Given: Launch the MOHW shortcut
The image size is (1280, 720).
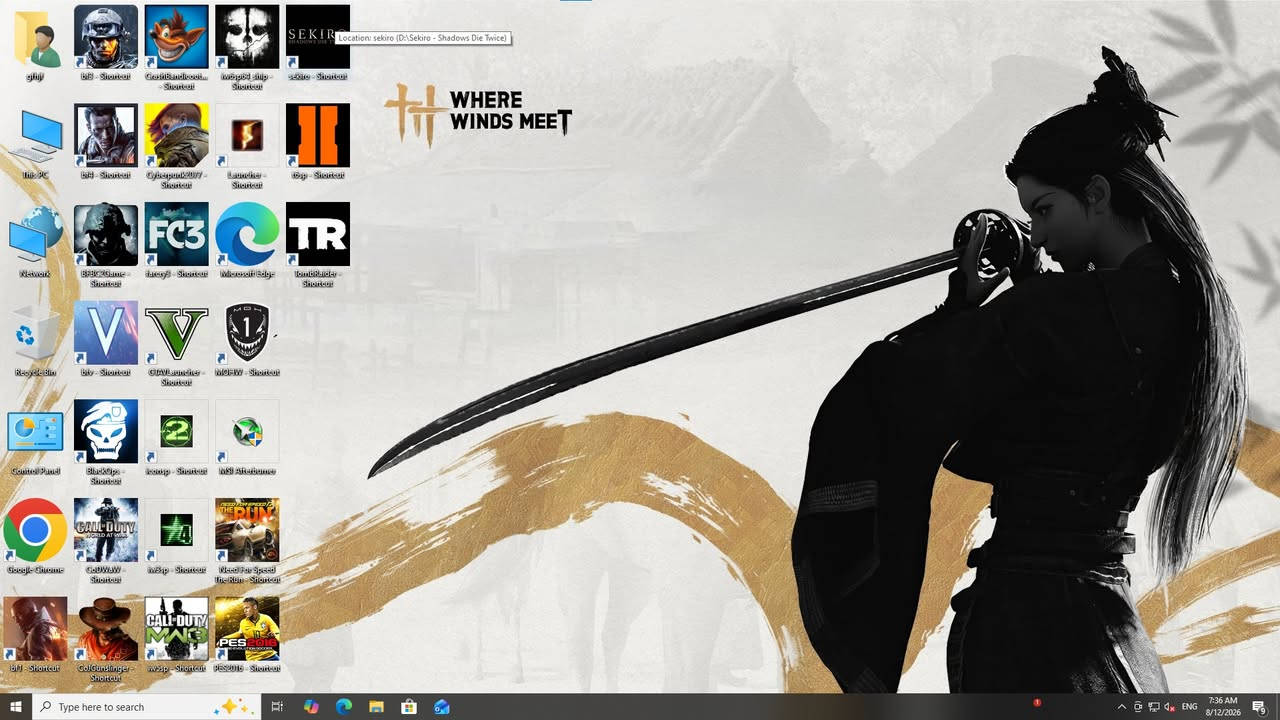Looking at the screenshot, I should point(247,334).
